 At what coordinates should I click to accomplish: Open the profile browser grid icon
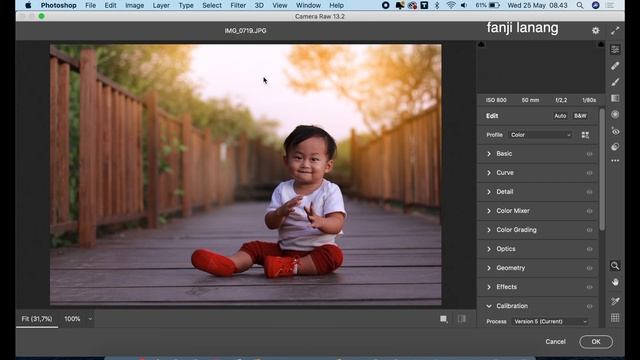point(585,135)
